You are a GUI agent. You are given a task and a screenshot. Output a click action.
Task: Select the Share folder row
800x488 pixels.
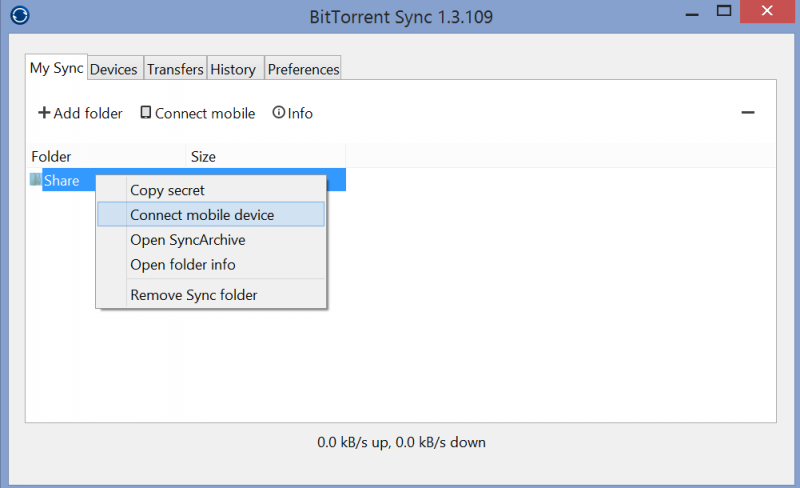[x=187, y=180]
